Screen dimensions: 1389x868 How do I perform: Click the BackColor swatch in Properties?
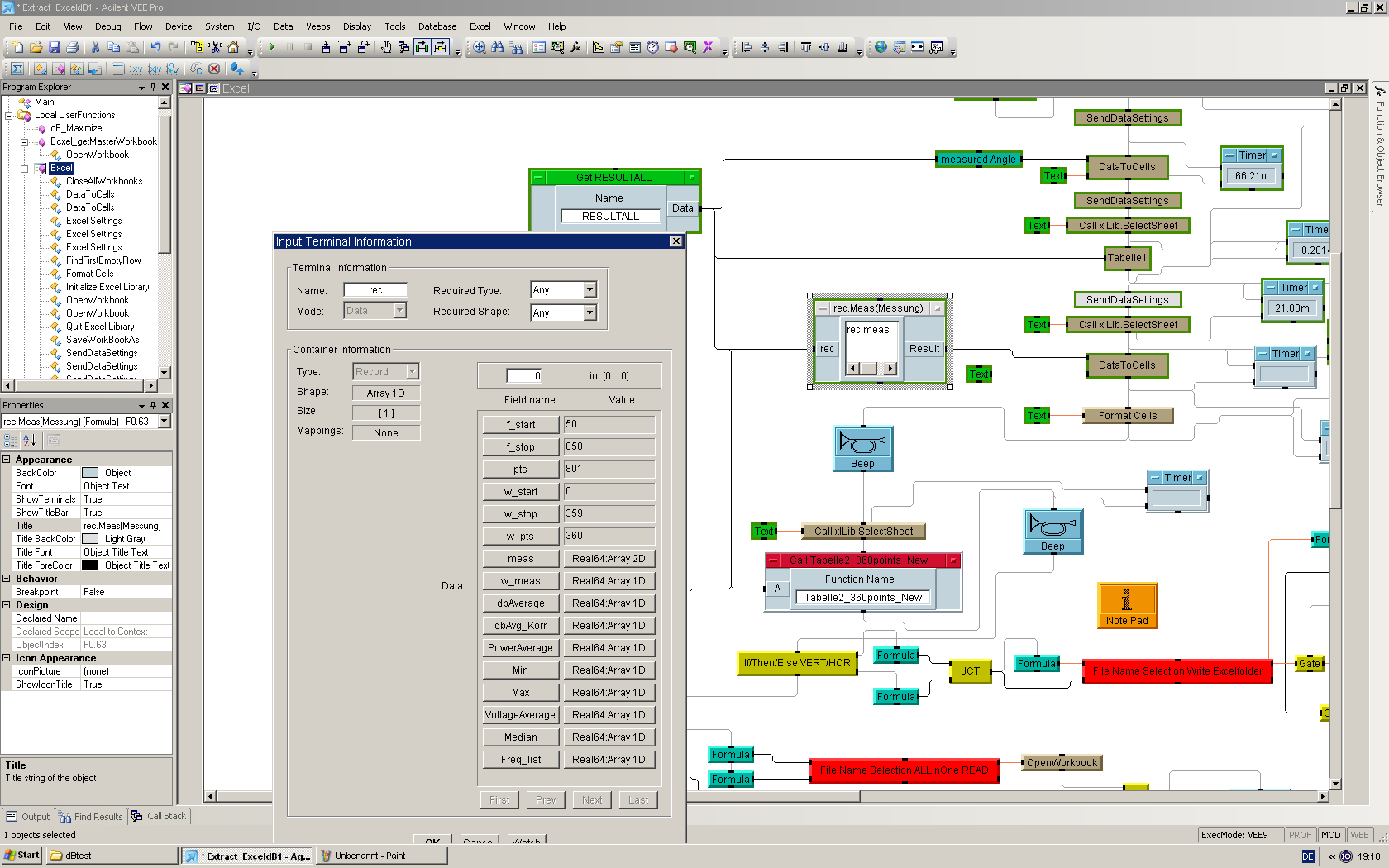pyautogui.click(x=90, y=473)
